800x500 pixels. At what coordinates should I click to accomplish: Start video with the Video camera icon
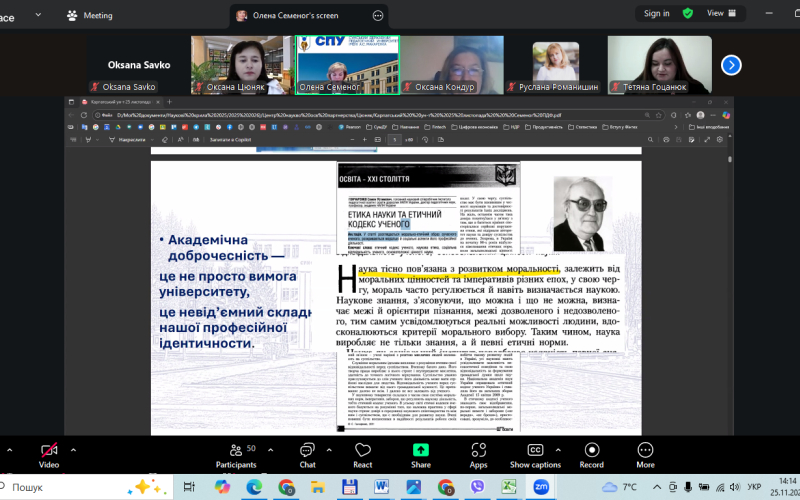(x=48, y=450)
